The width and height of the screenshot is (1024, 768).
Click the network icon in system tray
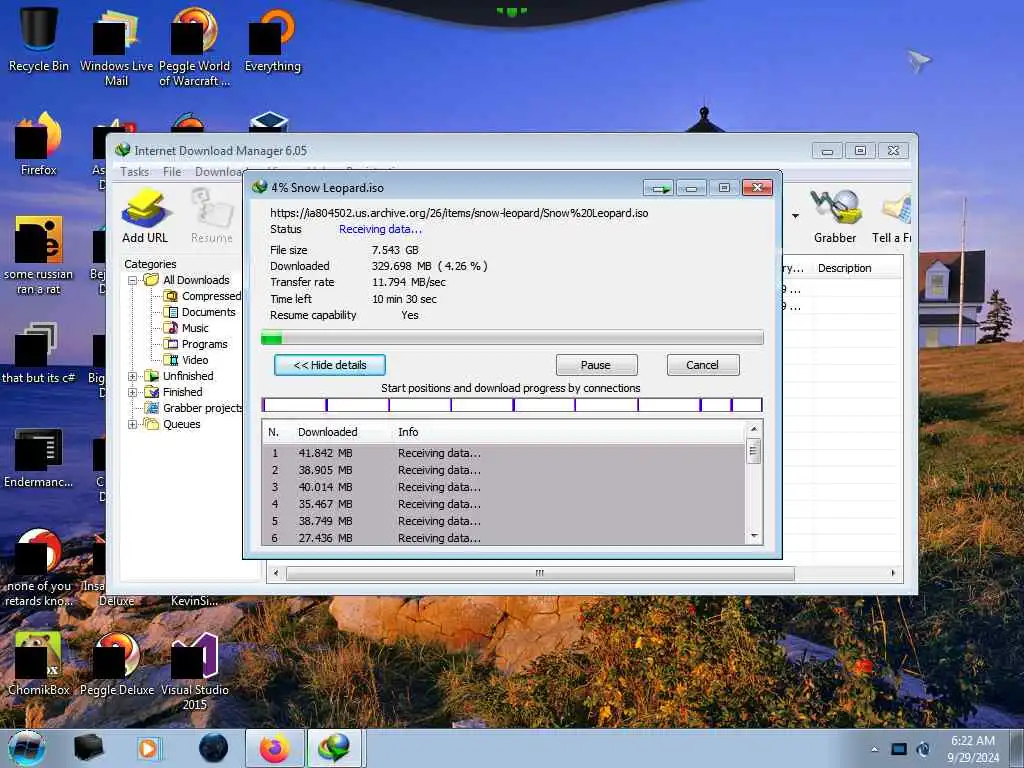[899, 749]
